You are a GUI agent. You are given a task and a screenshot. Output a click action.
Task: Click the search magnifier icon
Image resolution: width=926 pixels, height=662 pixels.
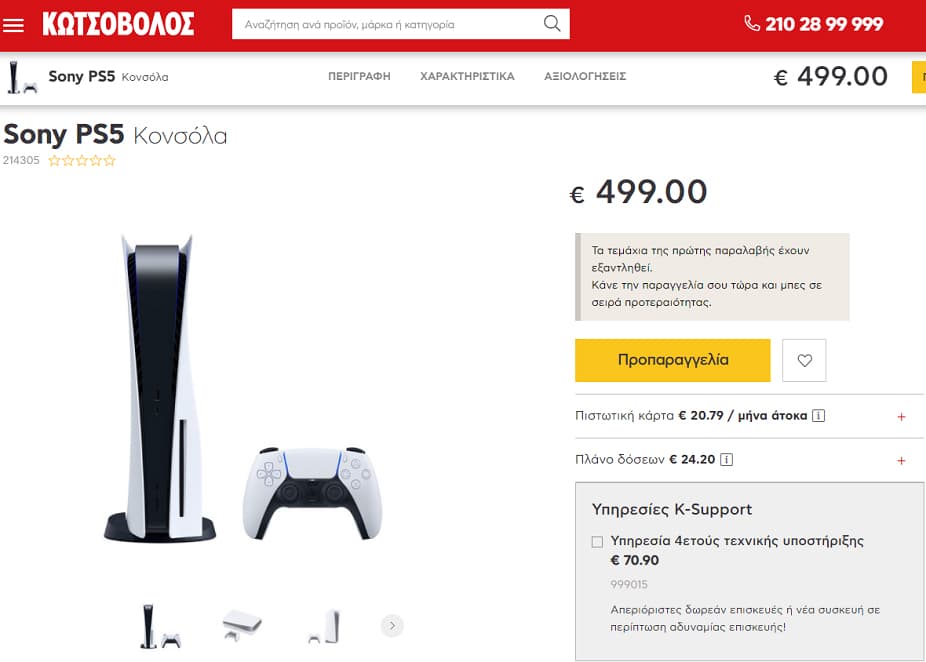552,24
